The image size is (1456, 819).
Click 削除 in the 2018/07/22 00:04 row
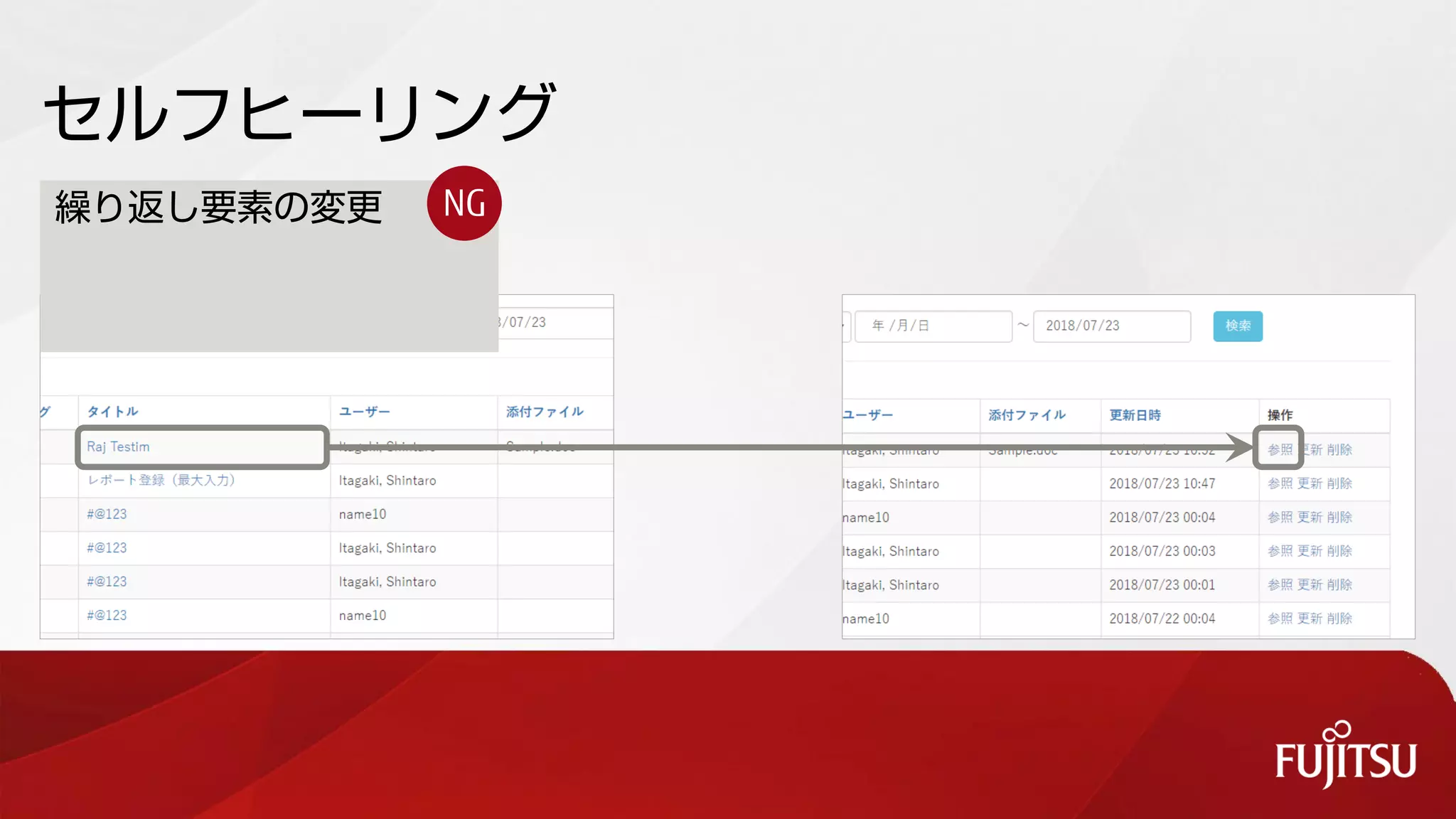[x=1339, y=619]
